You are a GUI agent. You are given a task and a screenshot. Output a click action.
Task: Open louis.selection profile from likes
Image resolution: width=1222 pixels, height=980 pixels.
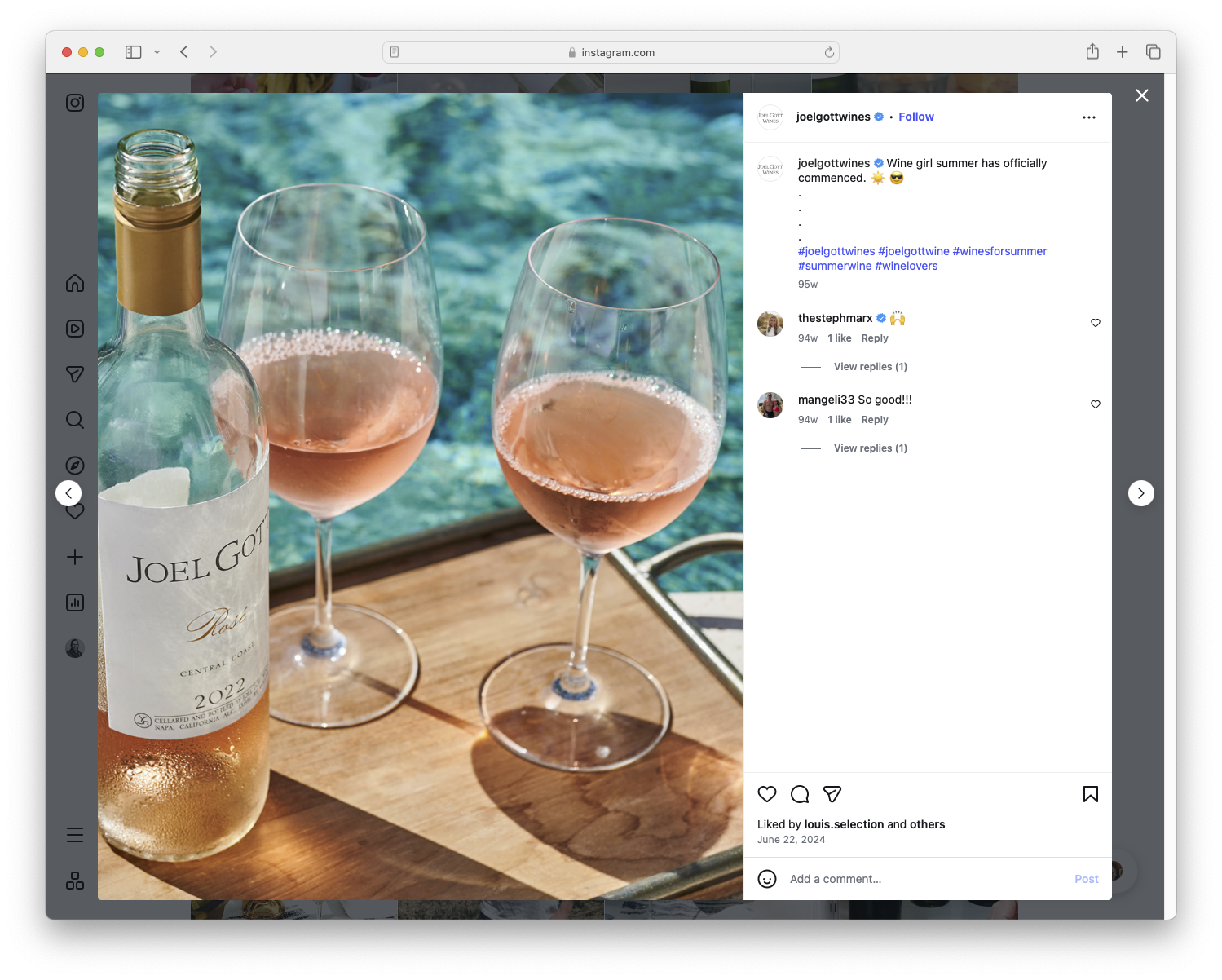[x=844, y=824]
